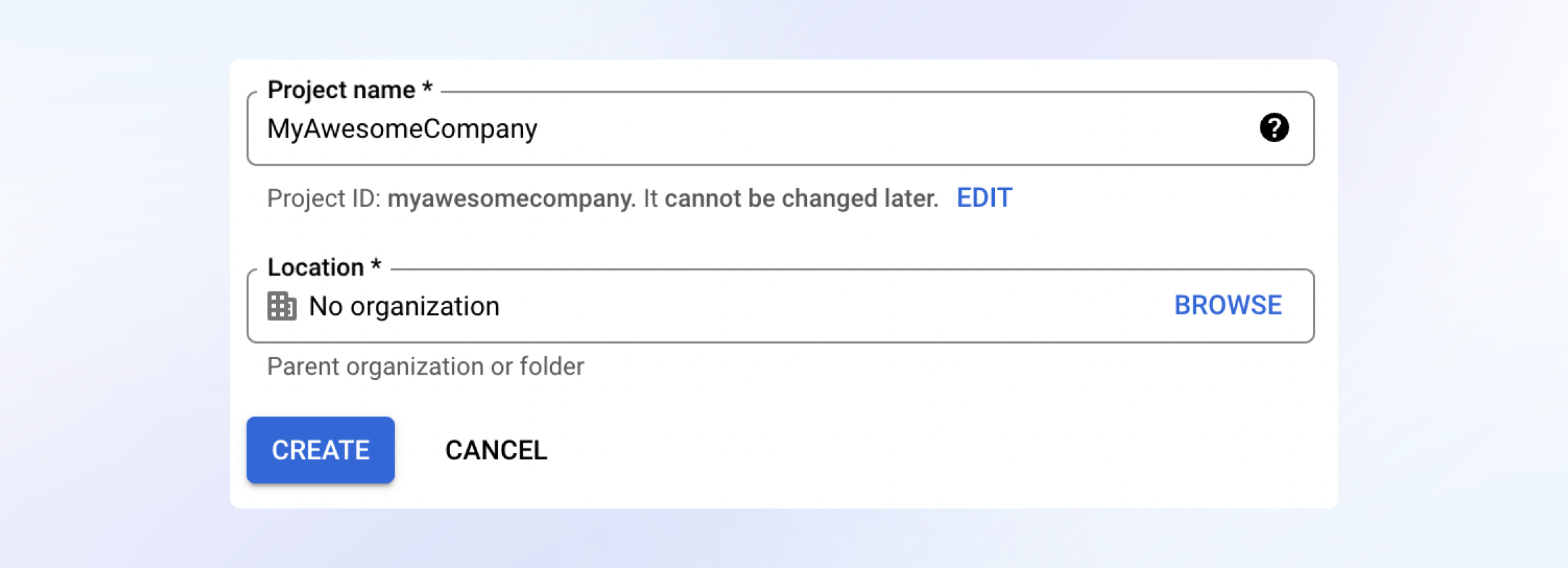
Task: Click BROWSE to pick a location
Action: pos(1227,306)
